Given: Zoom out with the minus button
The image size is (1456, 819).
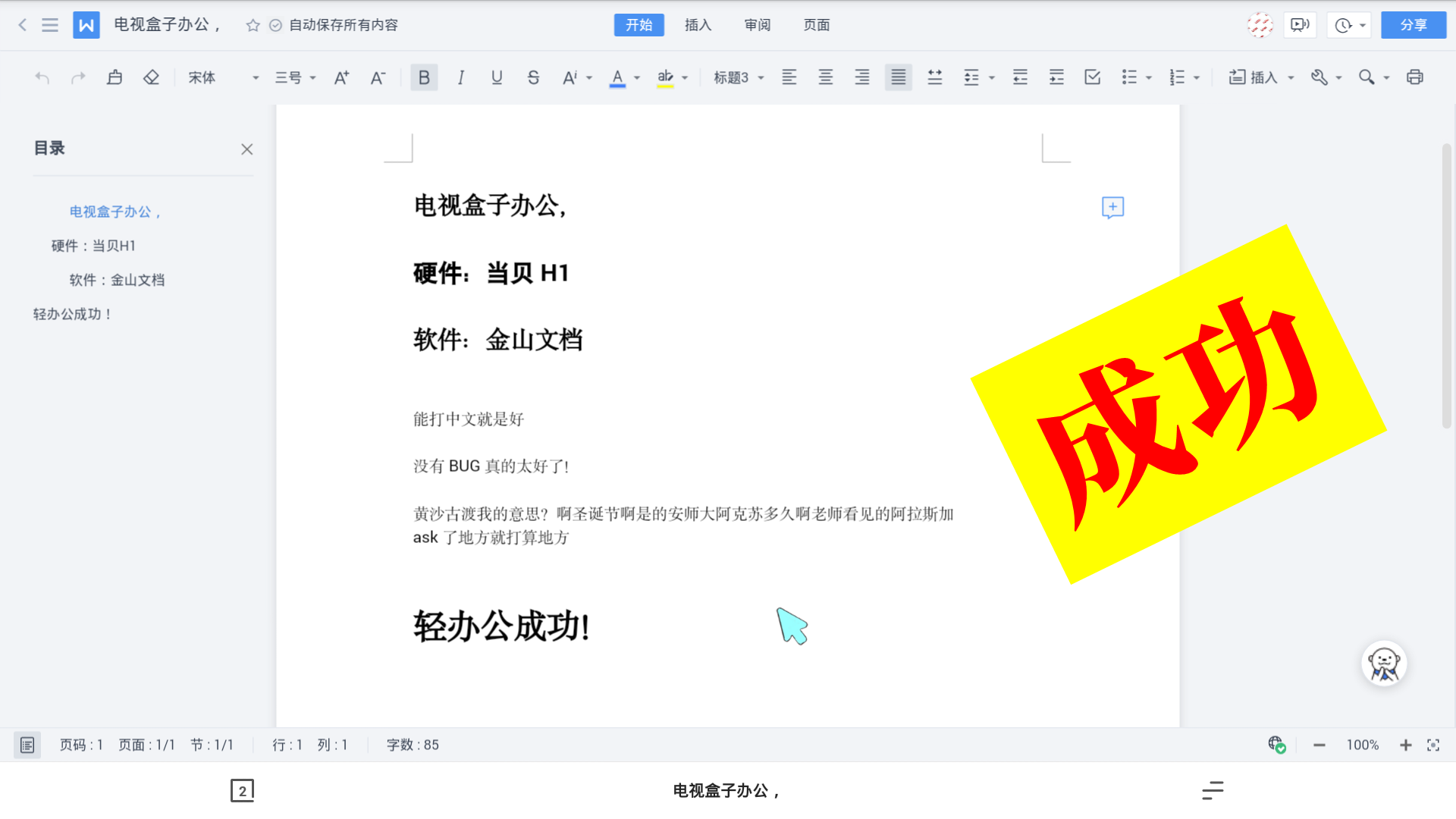Looking at the screenshot, I should pyautogui.click(x=1319, y=745).
